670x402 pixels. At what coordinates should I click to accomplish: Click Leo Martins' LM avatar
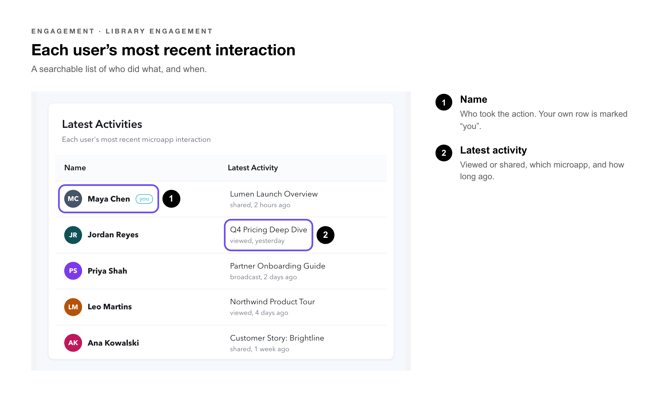point(73,307)
